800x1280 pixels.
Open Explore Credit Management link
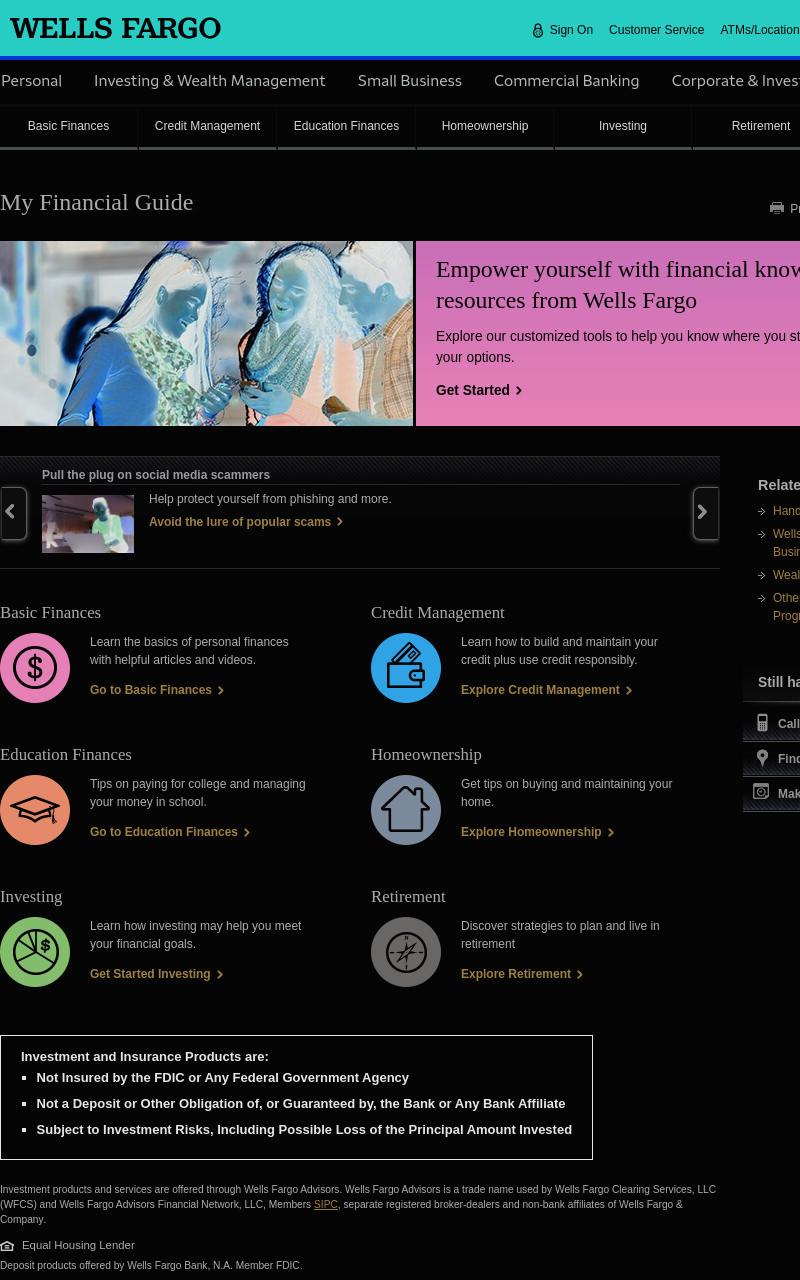[x=546, y=690]
